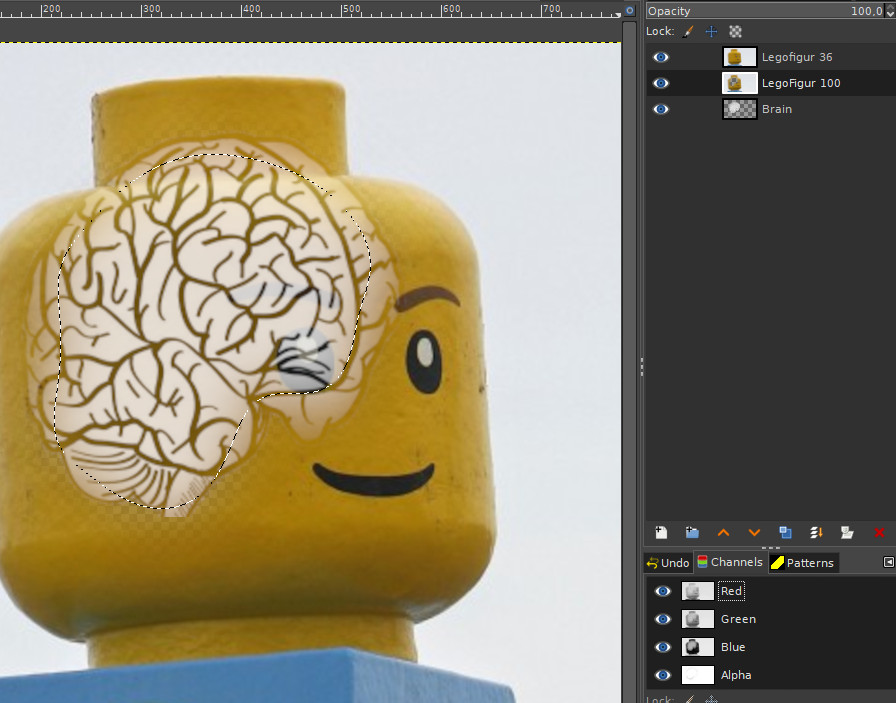
Task: Raise the layer with the orange up arrow
Action: (723, 533)
